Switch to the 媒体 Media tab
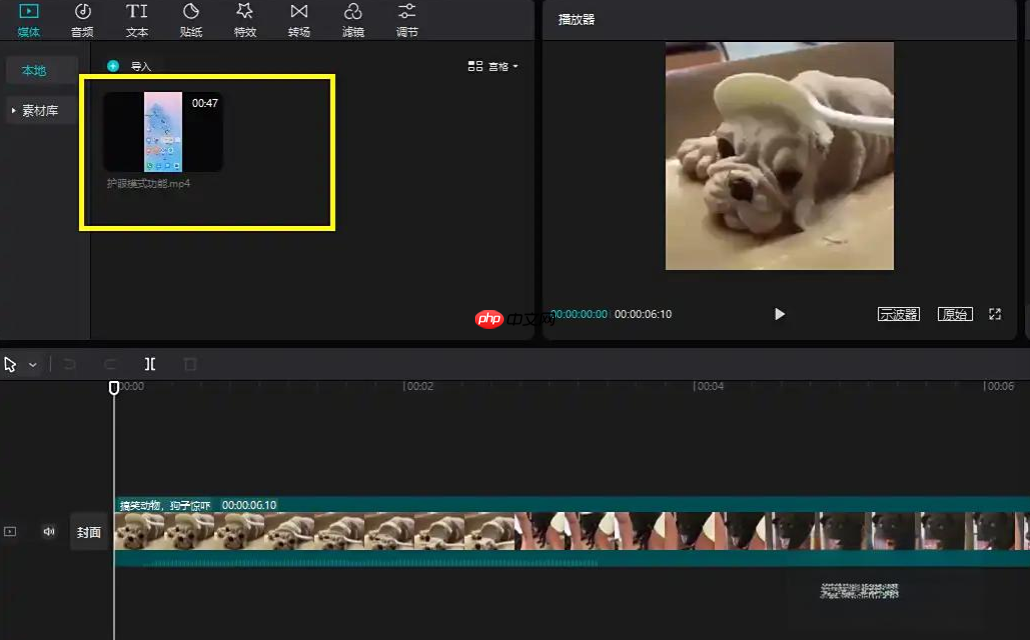Screen dimensions: 1030x640 point(29,20)
